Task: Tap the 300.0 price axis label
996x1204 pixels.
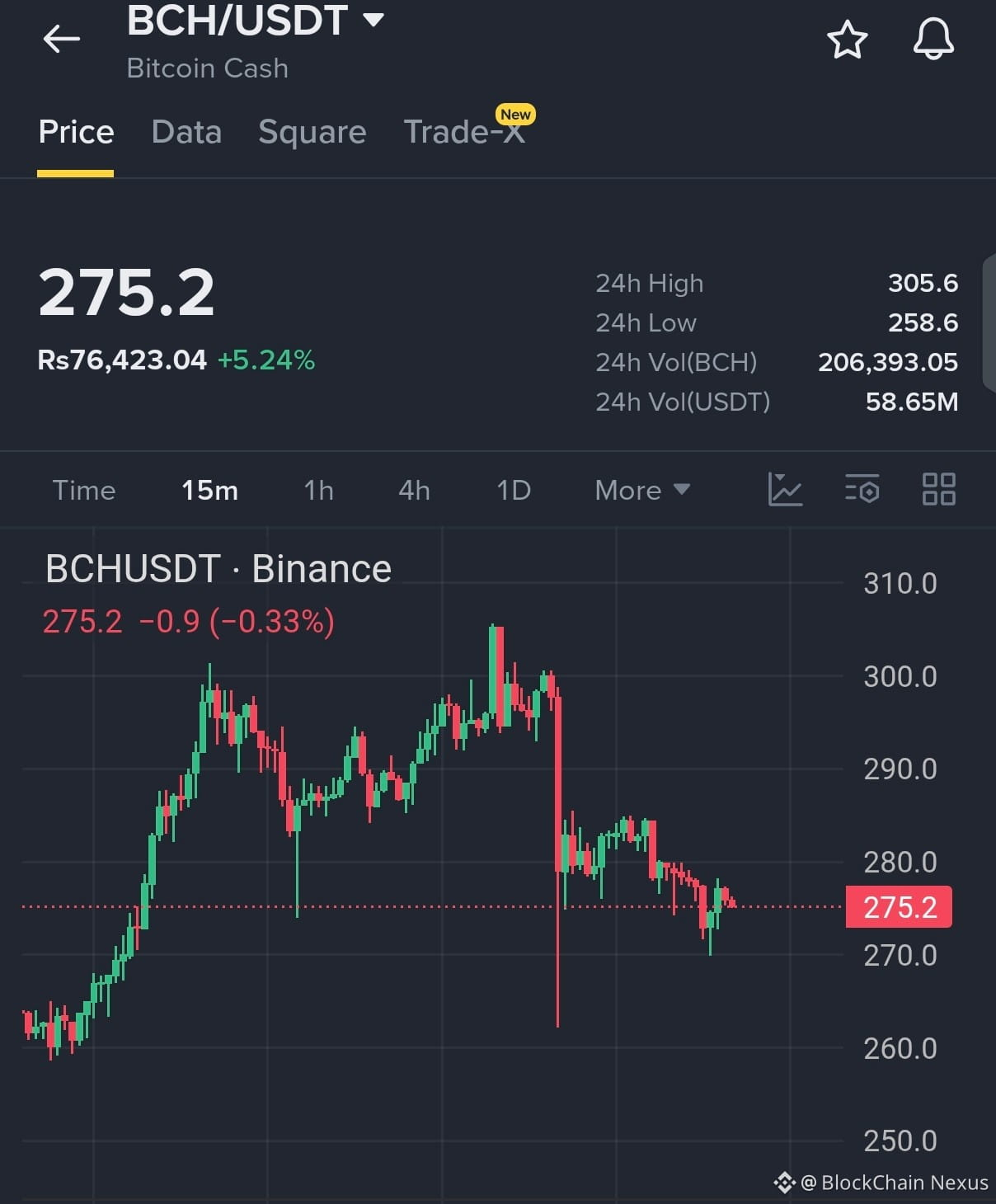Action: [900, 677]
